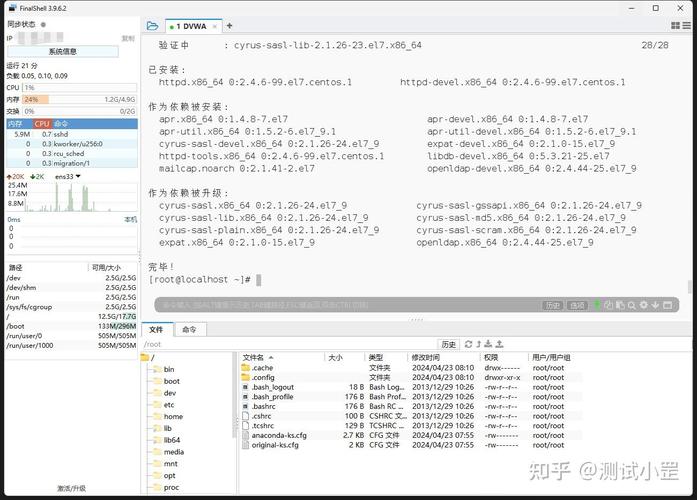Viewport: 697px width, 500px height.
Task: Open terminal settings gear icon
Action: (x=643, y=305)
